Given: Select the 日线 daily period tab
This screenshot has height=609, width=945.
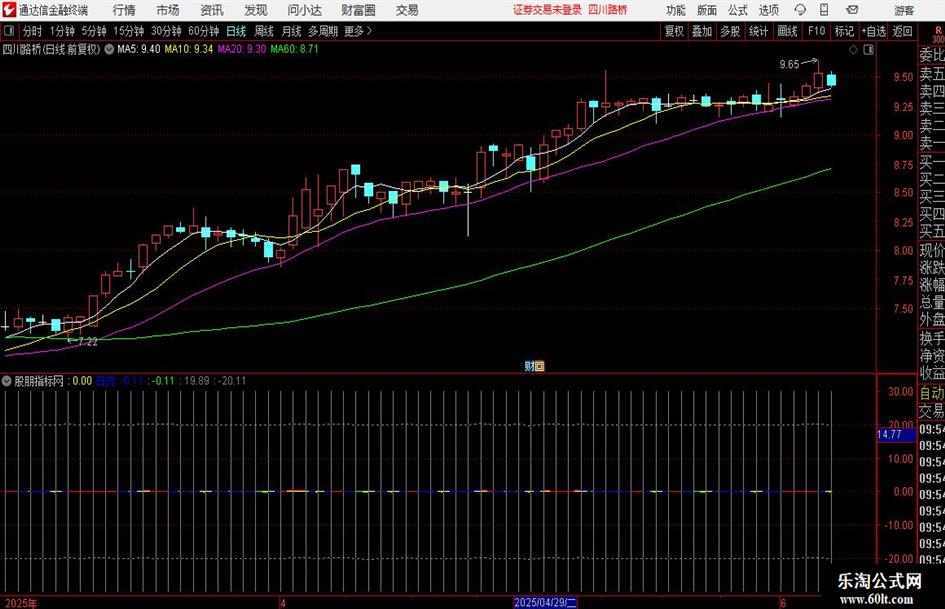Looking at the screenshot, I should pos(236,31).
